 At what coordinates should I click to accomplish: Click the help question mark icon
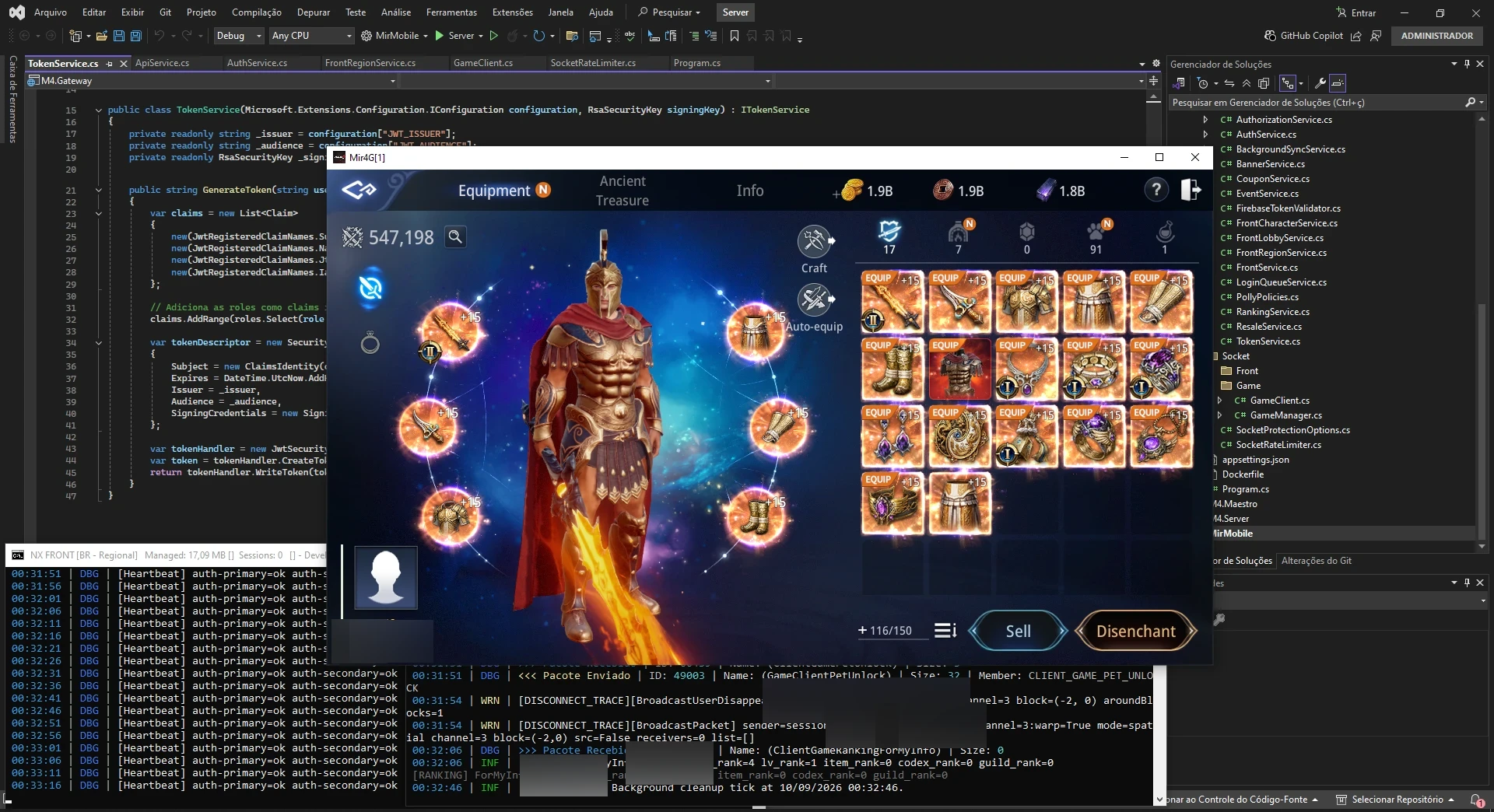tap(1156, 191)
